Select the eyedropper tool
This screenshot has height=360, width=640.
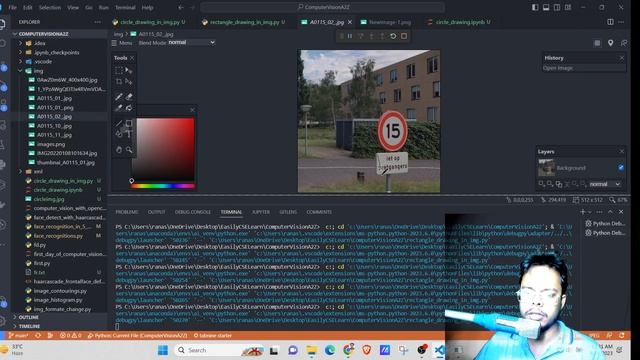(x=119, y=108)
